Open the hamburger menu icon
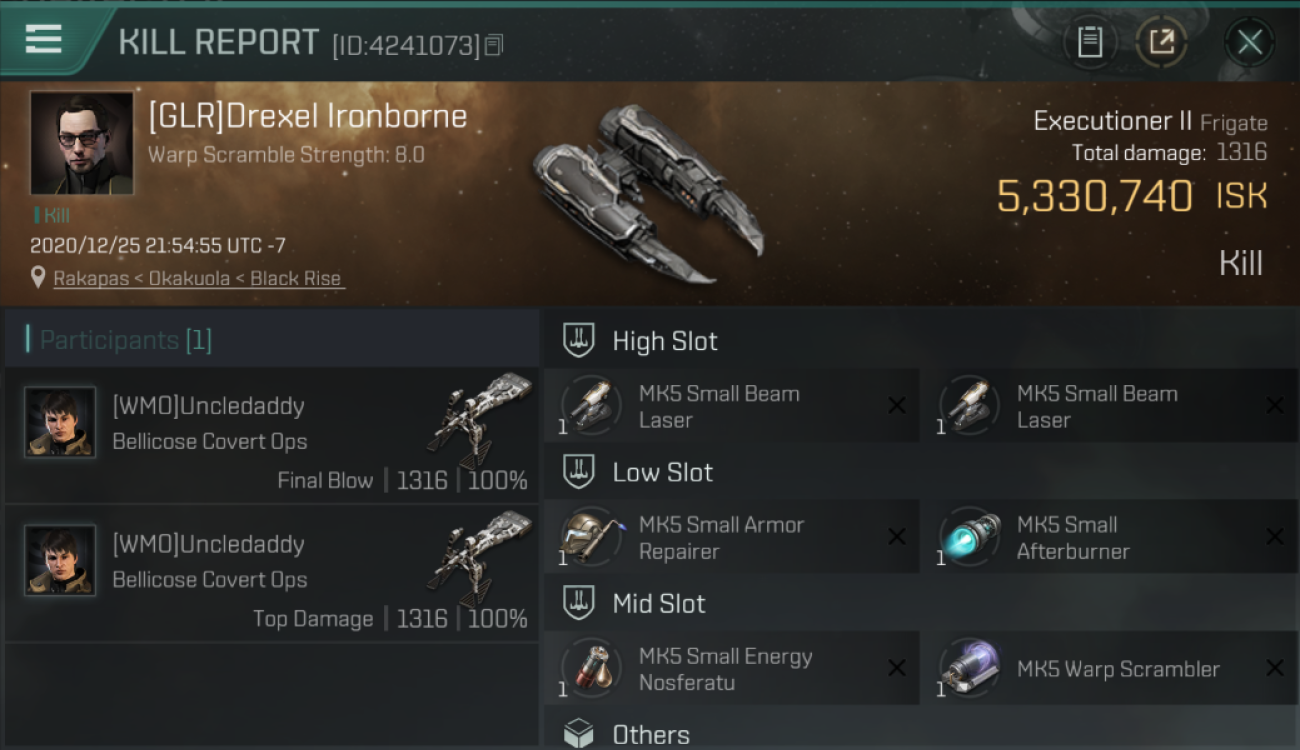Viewport: 1300px width, 750px height. click(43, 40)
